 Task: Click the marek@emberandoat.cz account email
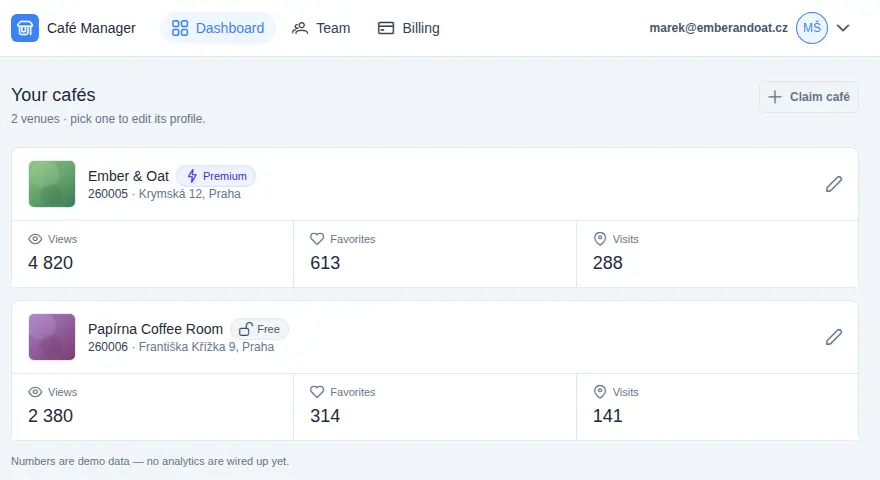click(x=718, y=28)
